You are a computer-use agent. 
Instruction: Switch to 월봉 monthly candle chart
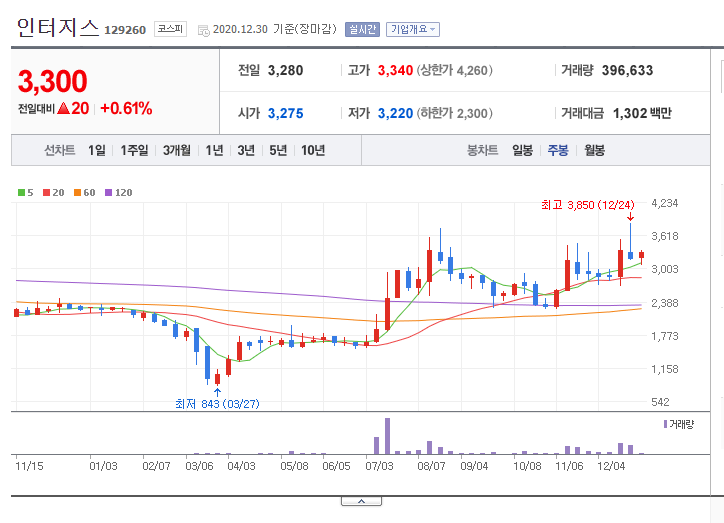594,150
